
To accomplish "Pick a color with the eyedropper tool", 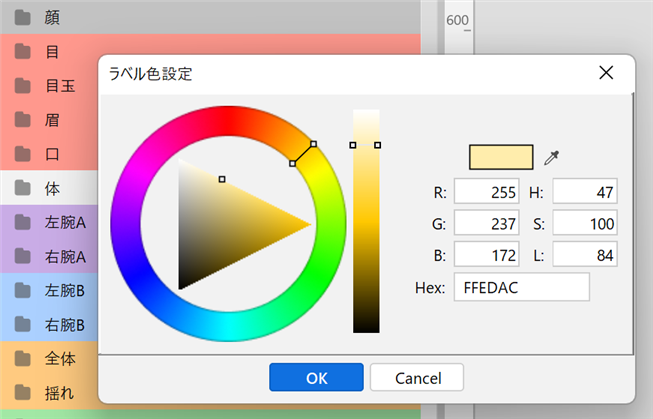I will pos(552,157).
